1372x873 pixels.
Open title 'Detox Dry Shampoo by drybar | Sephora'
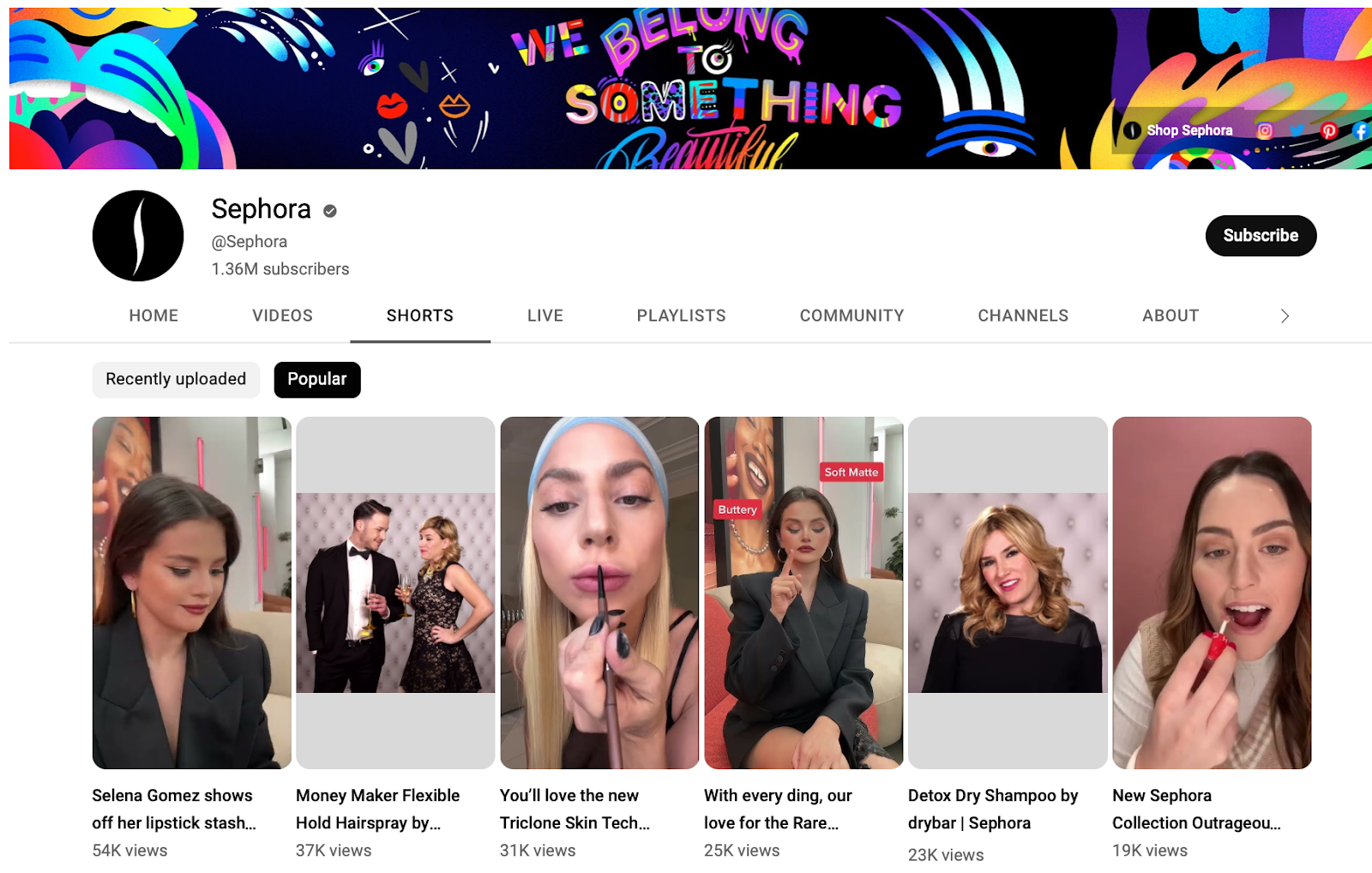(993, 810)
